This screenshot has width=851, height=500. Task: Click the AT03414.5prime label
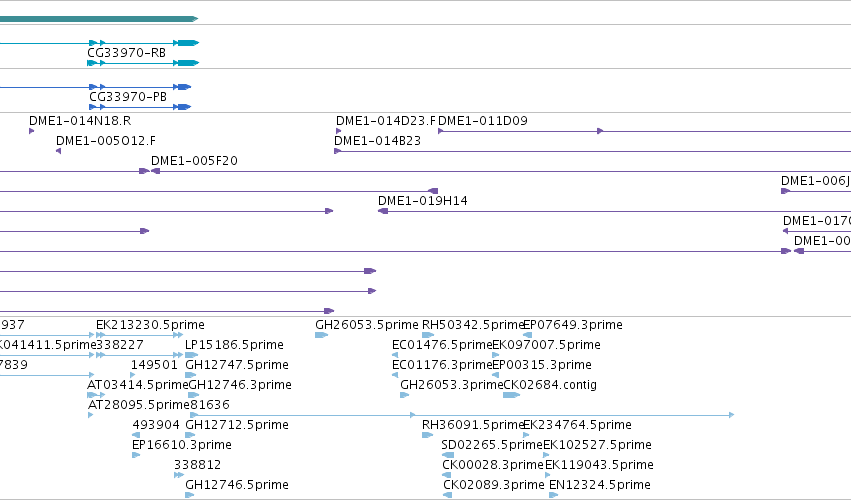(138, 385)
